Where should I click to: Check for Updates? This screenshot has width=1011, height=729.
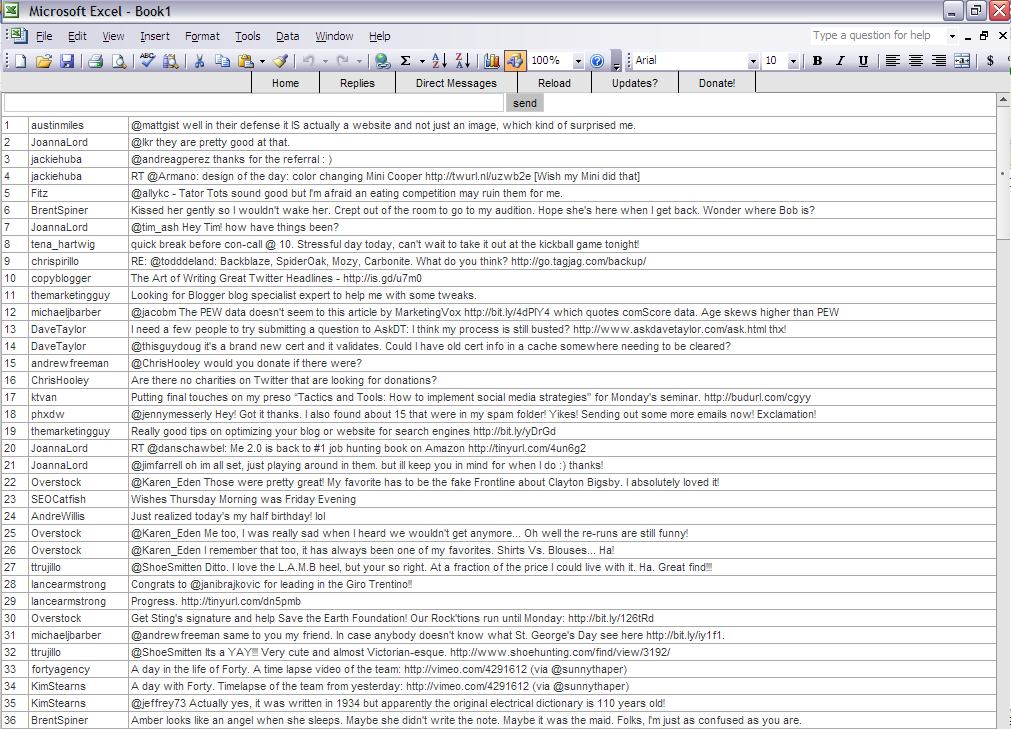click(x=635, y=83)
